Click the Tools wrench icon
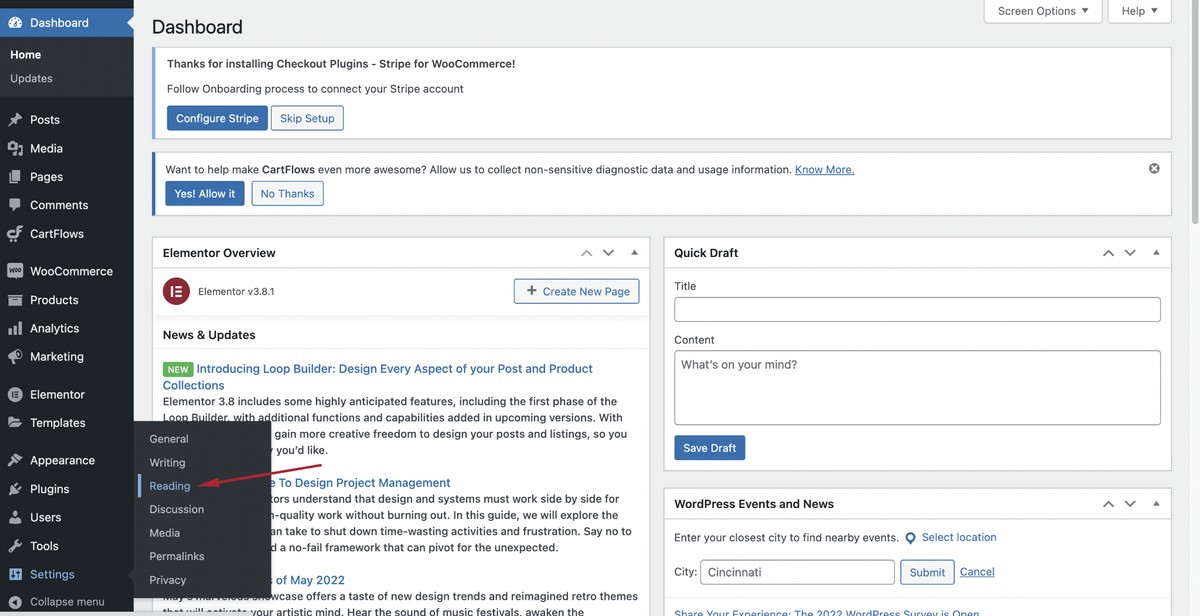This screenshot has width=1200, height=616. pyautogui.click(x=15, y=546)
